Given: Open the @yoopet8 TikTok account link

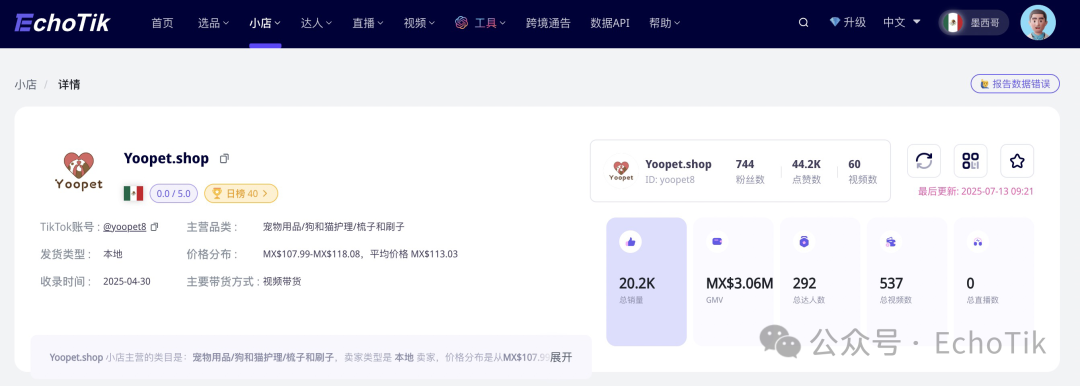Looking at the screenshot, I should pos(125,226).
